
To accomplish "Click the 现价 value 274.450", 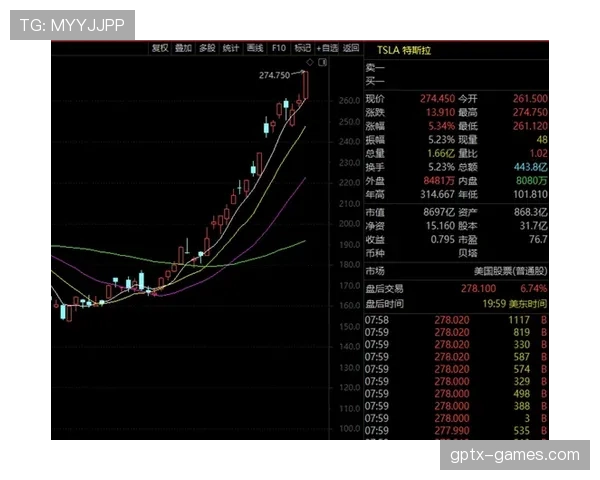I will [437, 99].
